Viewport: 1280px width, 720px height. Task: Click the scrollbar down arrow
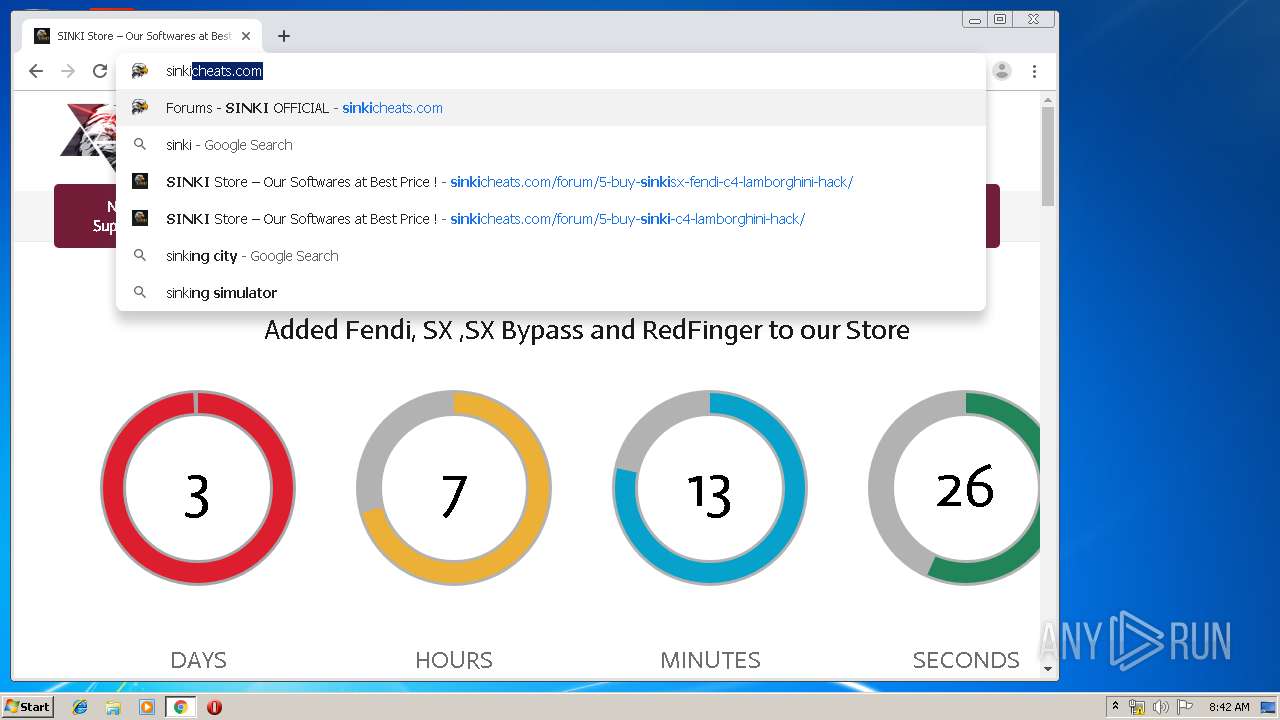click(x=1048, y=669)
